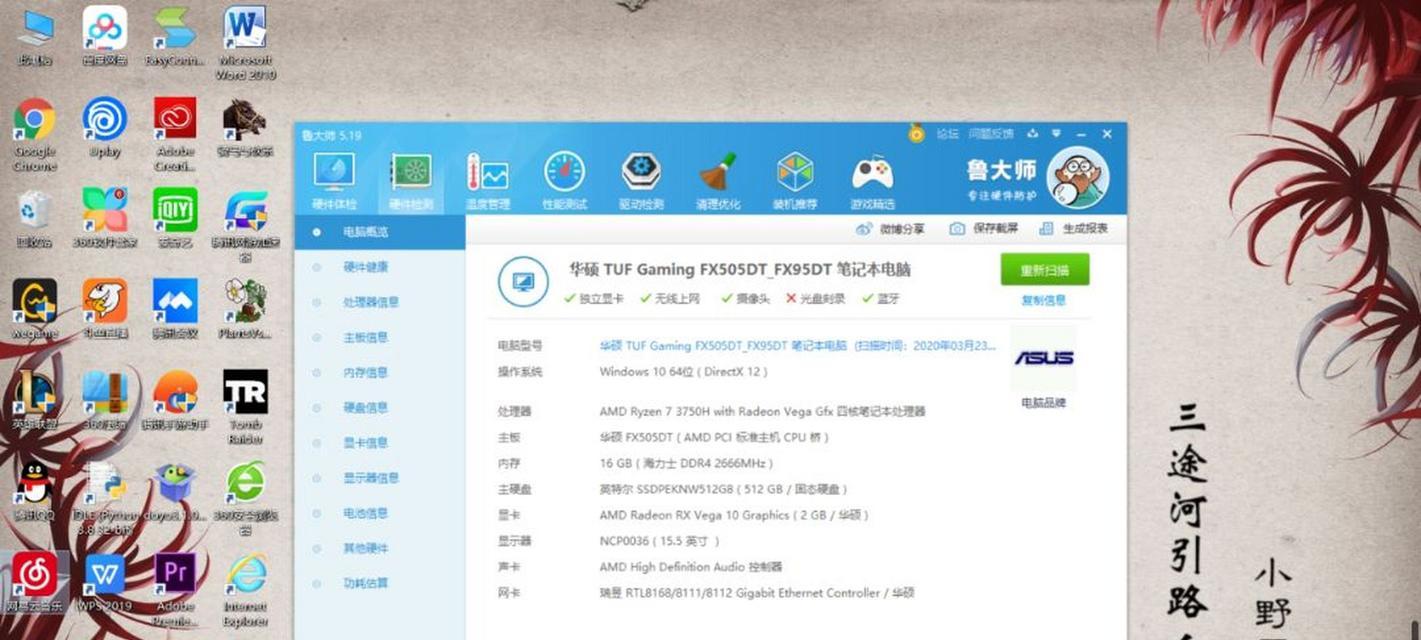Click the AMD High Definition Audio text
1421x640 pixels.
tap(691, 567)
